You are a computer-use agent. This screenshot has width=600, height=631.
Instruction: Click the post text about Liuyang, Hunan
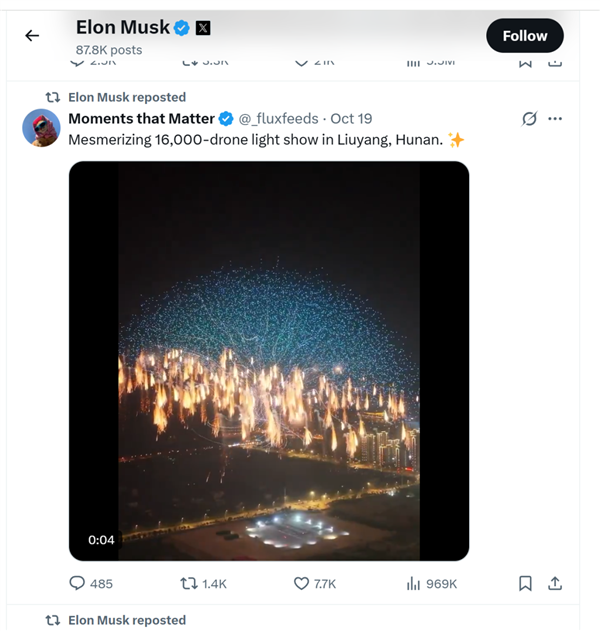255,140
